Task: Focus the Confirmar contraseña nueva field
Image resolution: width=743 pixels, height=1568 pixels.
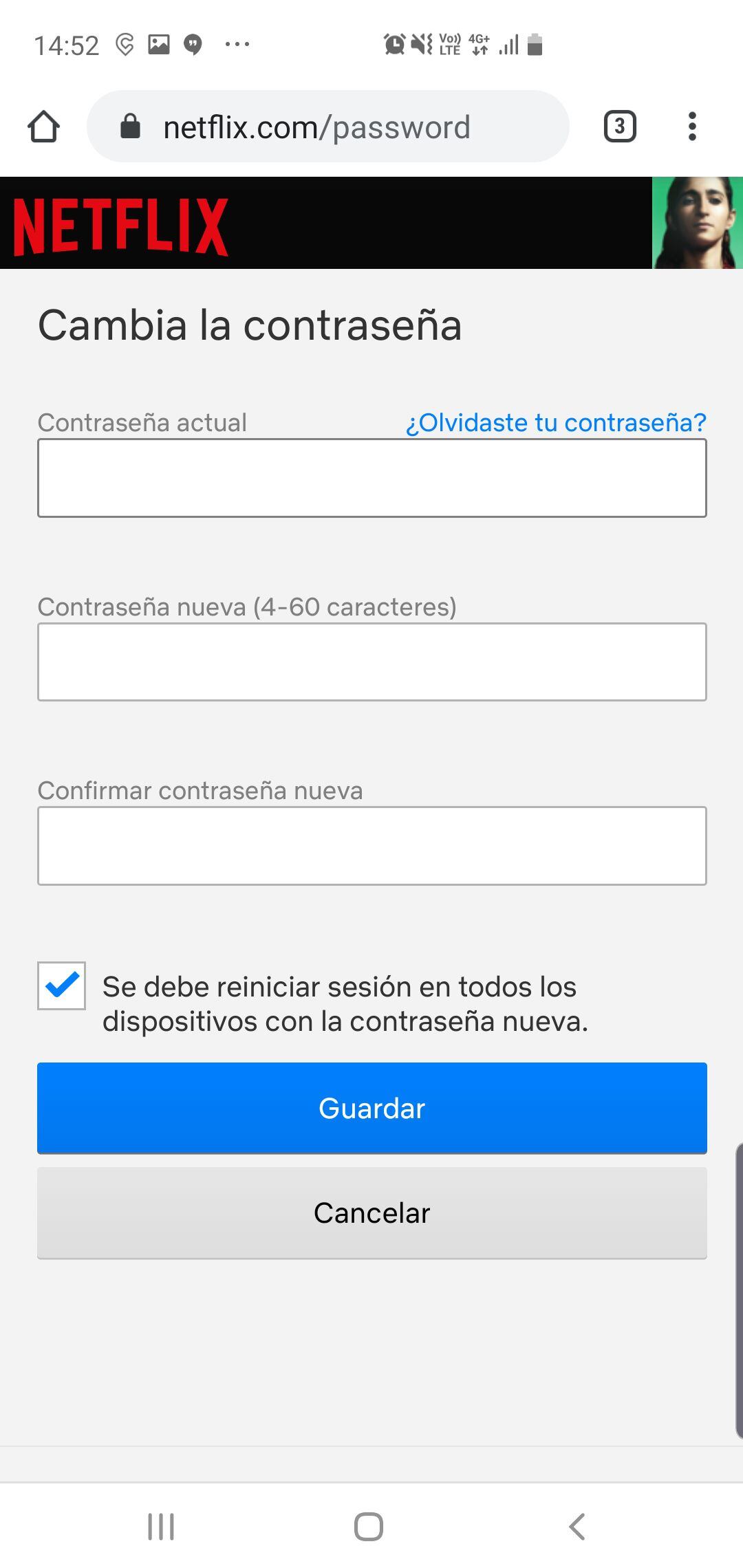Action: click(x=371, y=845)
